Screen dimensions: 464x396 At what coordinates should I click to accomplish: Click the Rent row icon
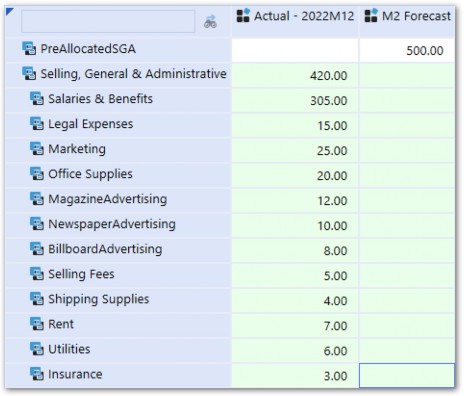tap(37, 324)
